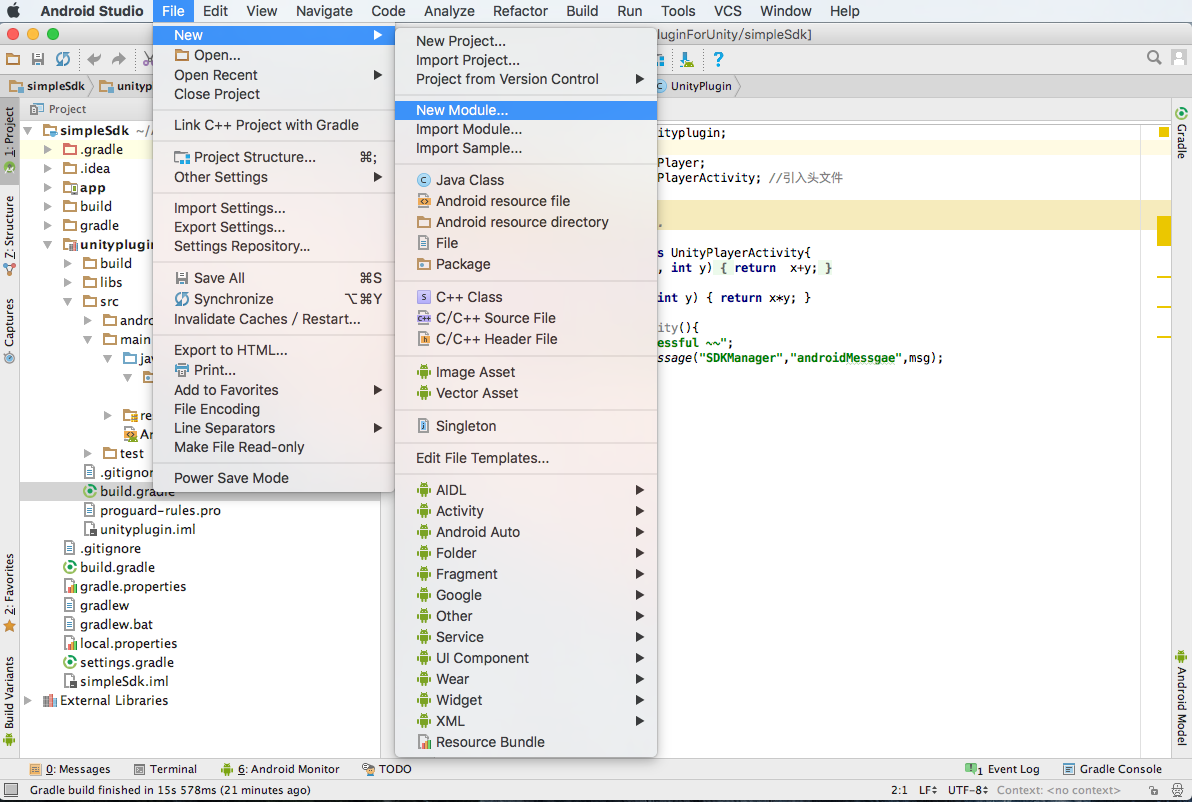Click Undo arrow in toolbar
Viewport: 1192px width, 802px height.
click(94, 59)
